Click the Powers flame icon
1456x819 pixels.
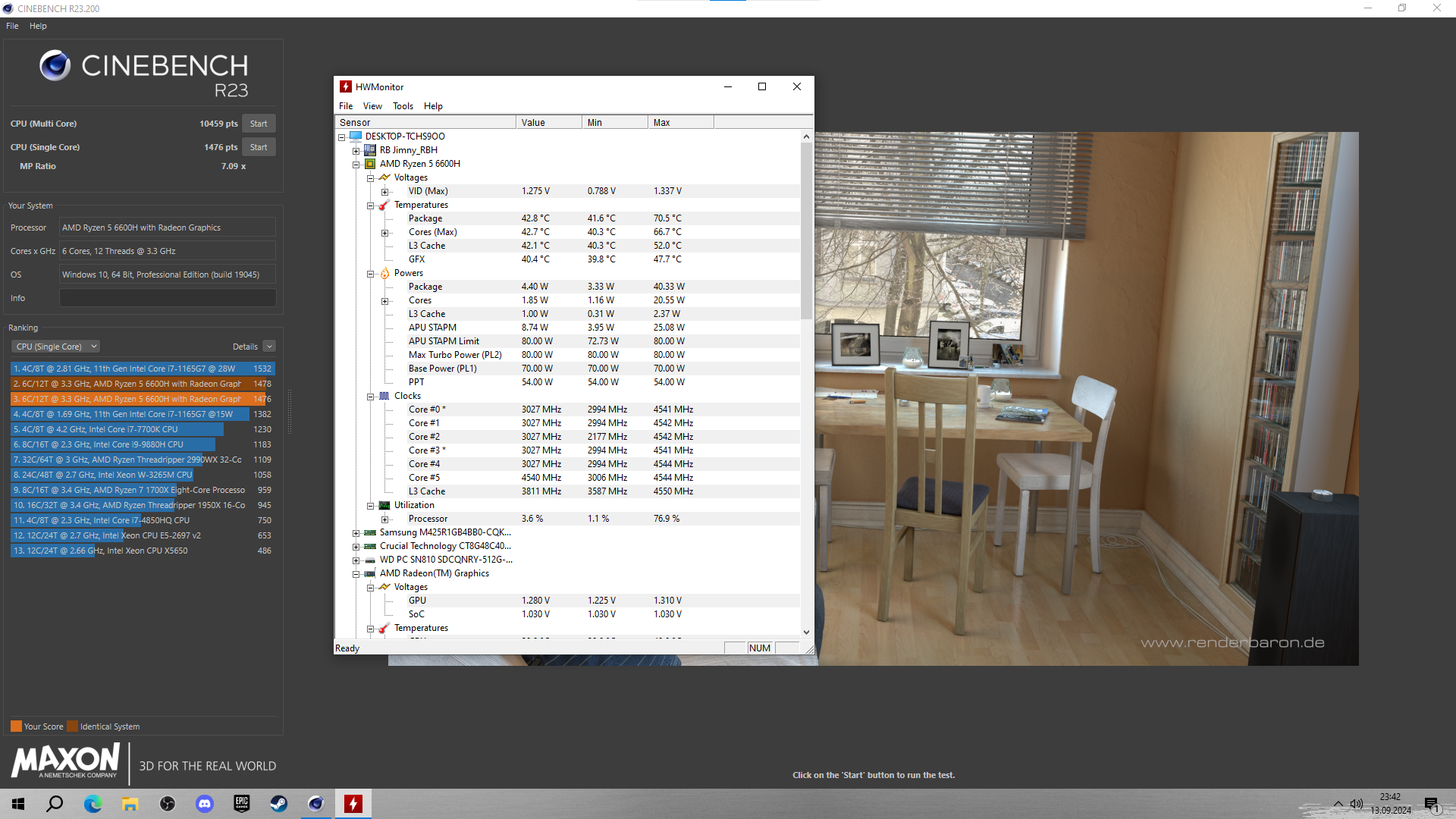[384, 273]
